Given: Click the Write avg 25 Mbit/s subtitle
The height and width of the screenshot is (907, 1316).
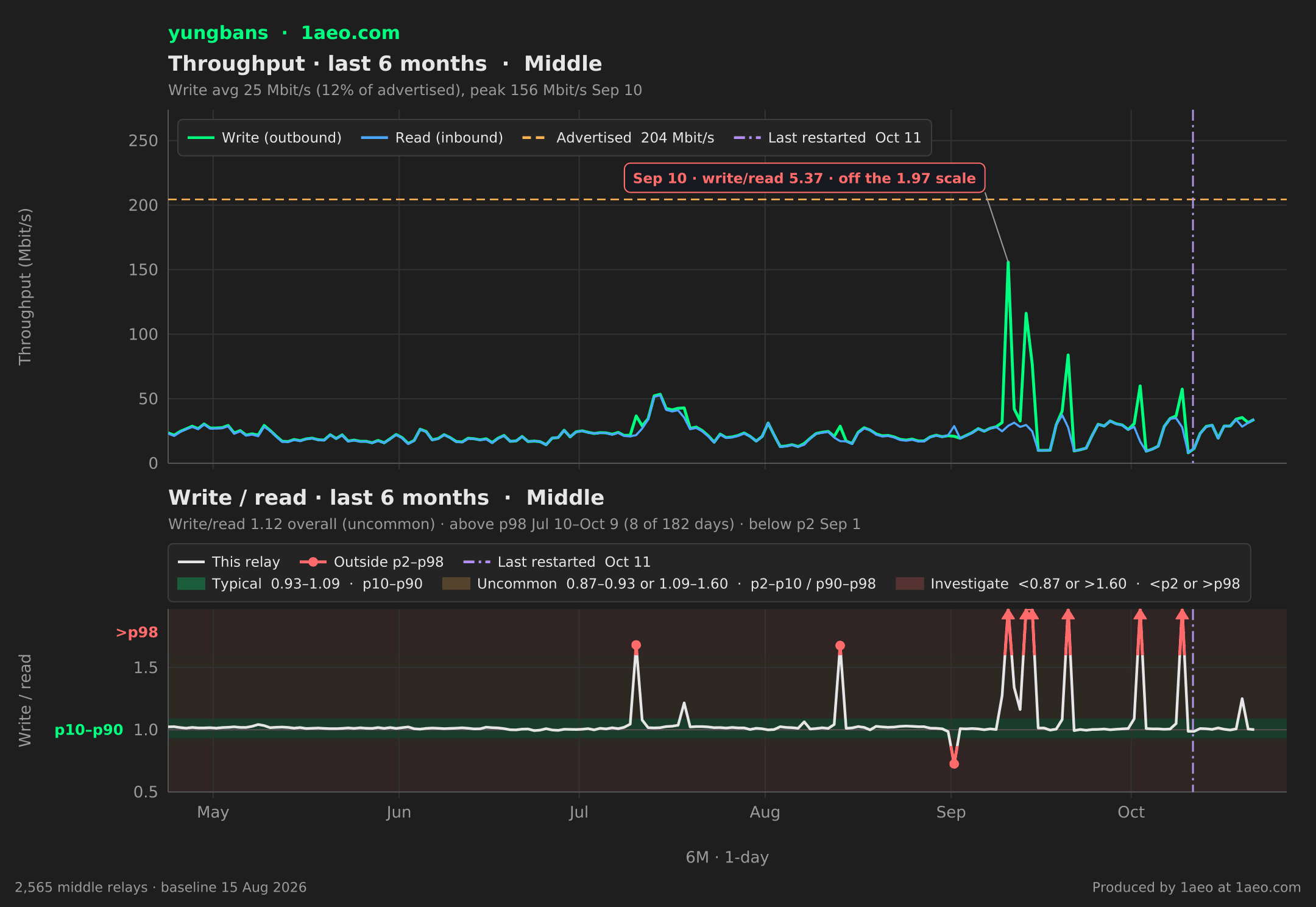Looking at the screenshot, I should coord(405,90).
